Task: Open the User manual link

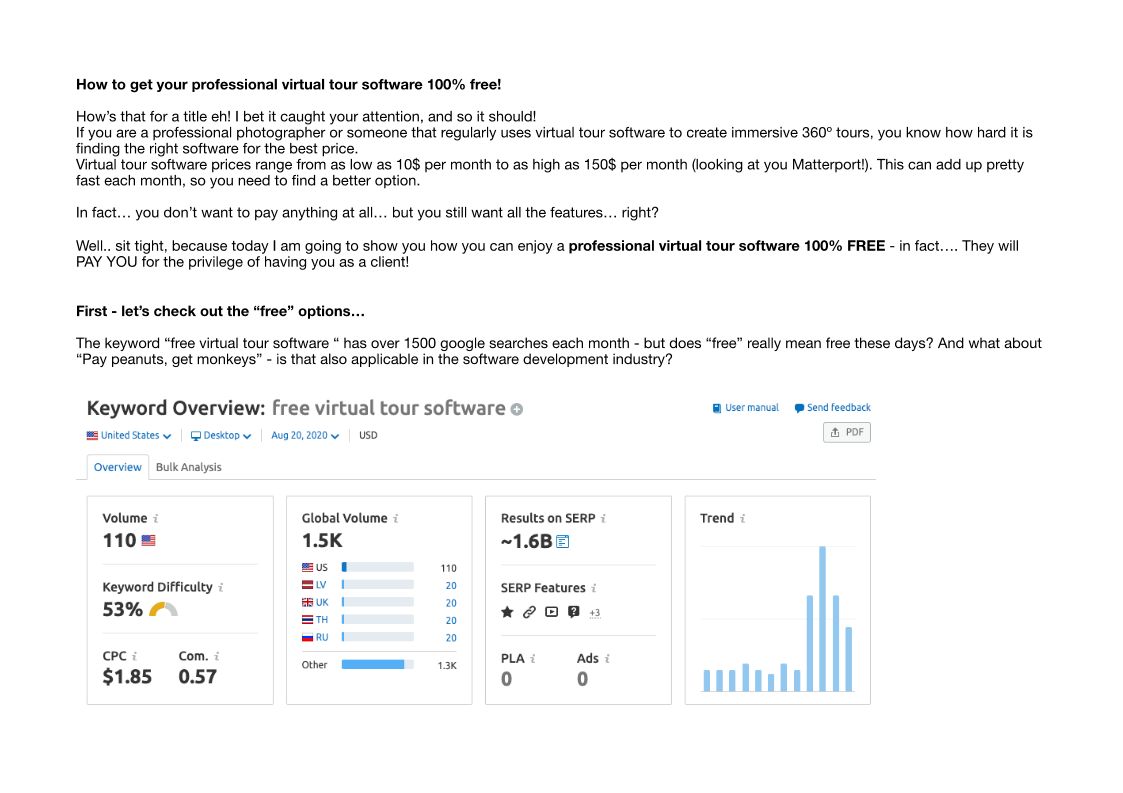Action: pos(746,408)
